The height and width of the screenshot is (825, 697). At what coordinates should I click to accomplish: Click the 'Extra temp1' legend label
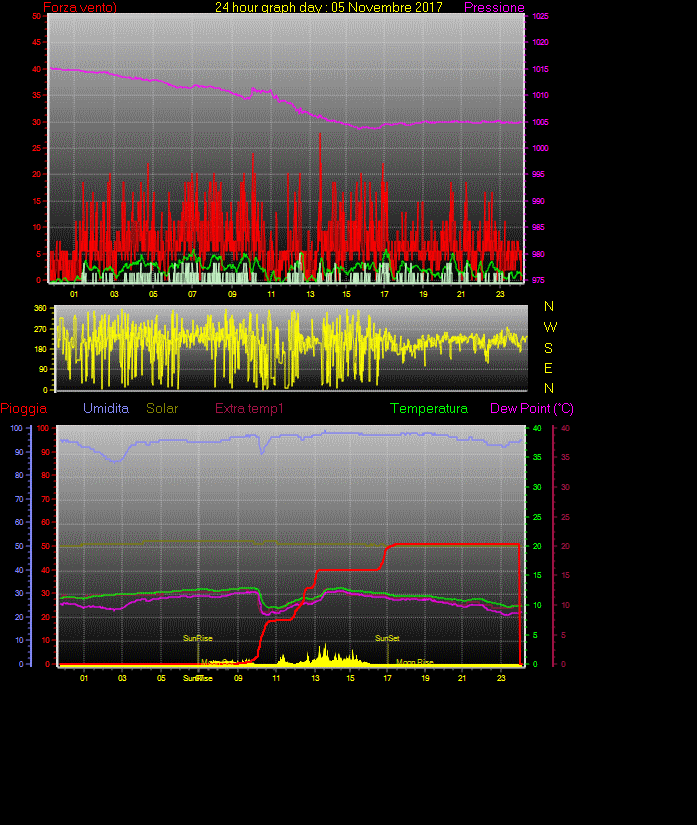[249, 409]
